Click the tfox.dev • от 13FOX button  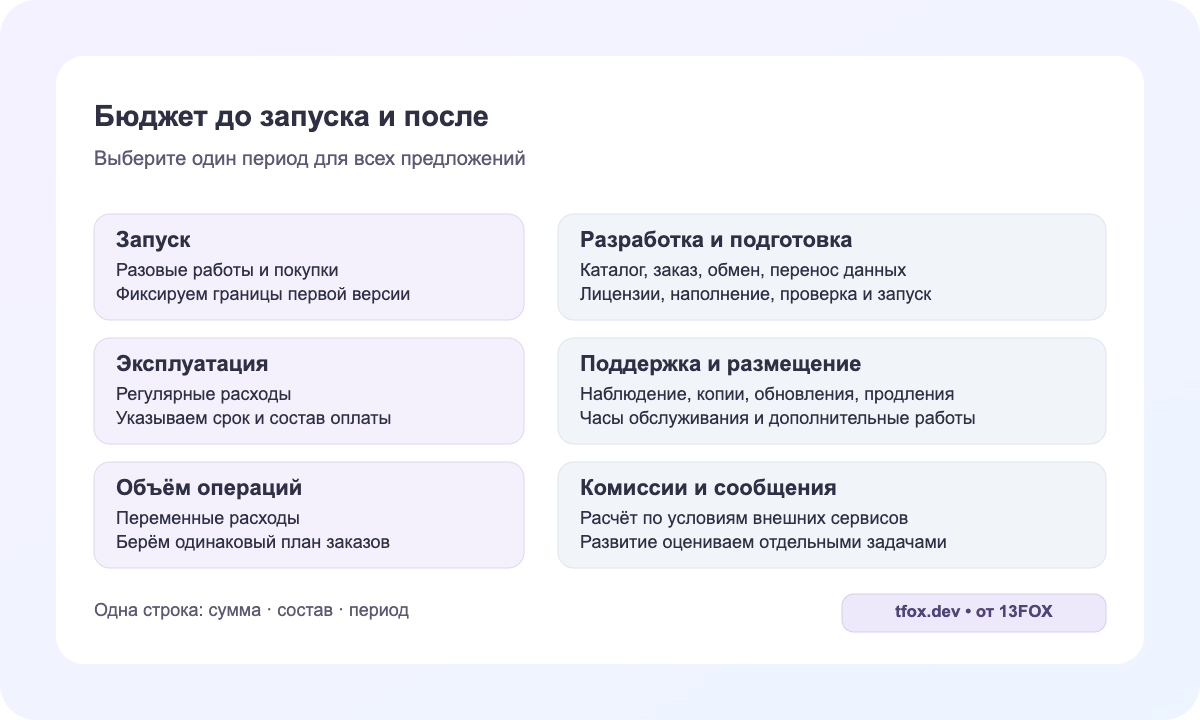tap(974, 612)
